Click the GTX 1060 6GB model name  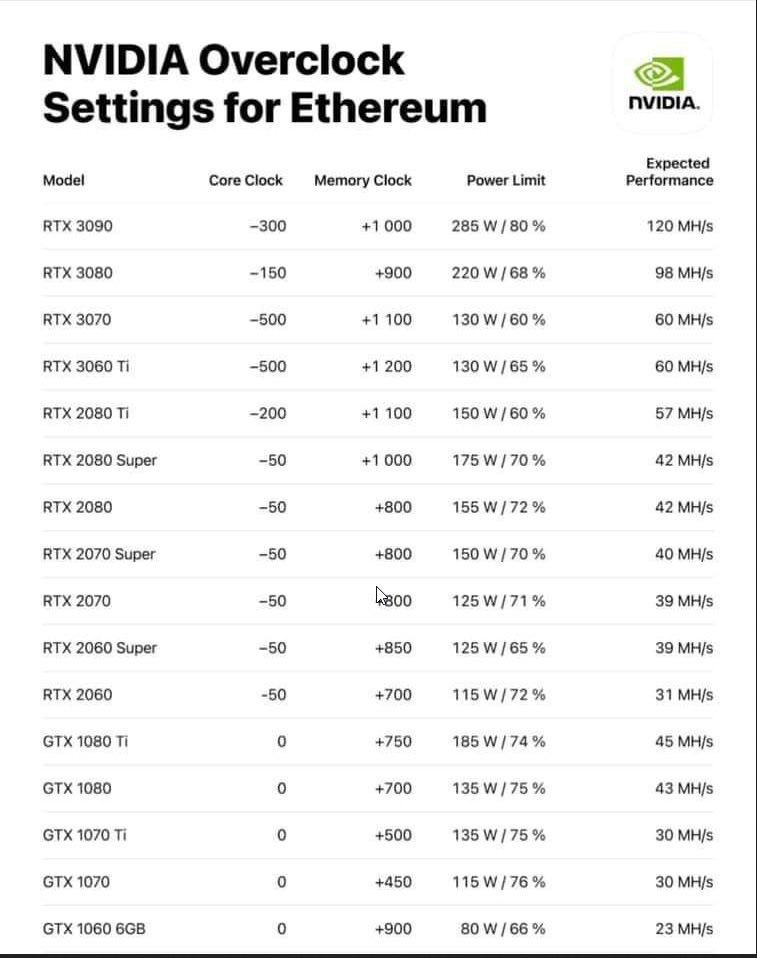coord(94,929)
